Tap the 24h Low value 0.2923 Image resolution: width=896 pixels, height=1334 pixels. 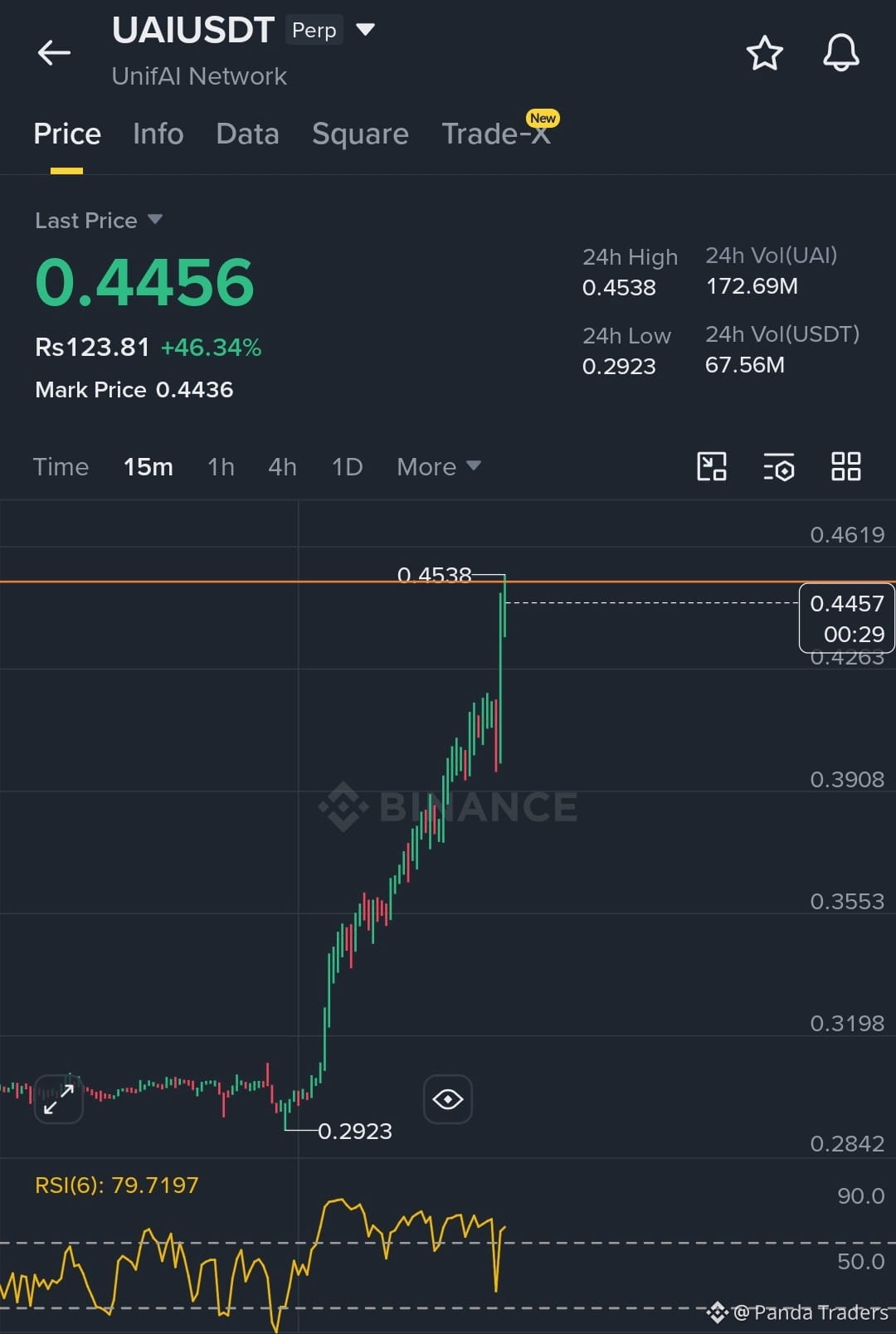pos(619,367)
